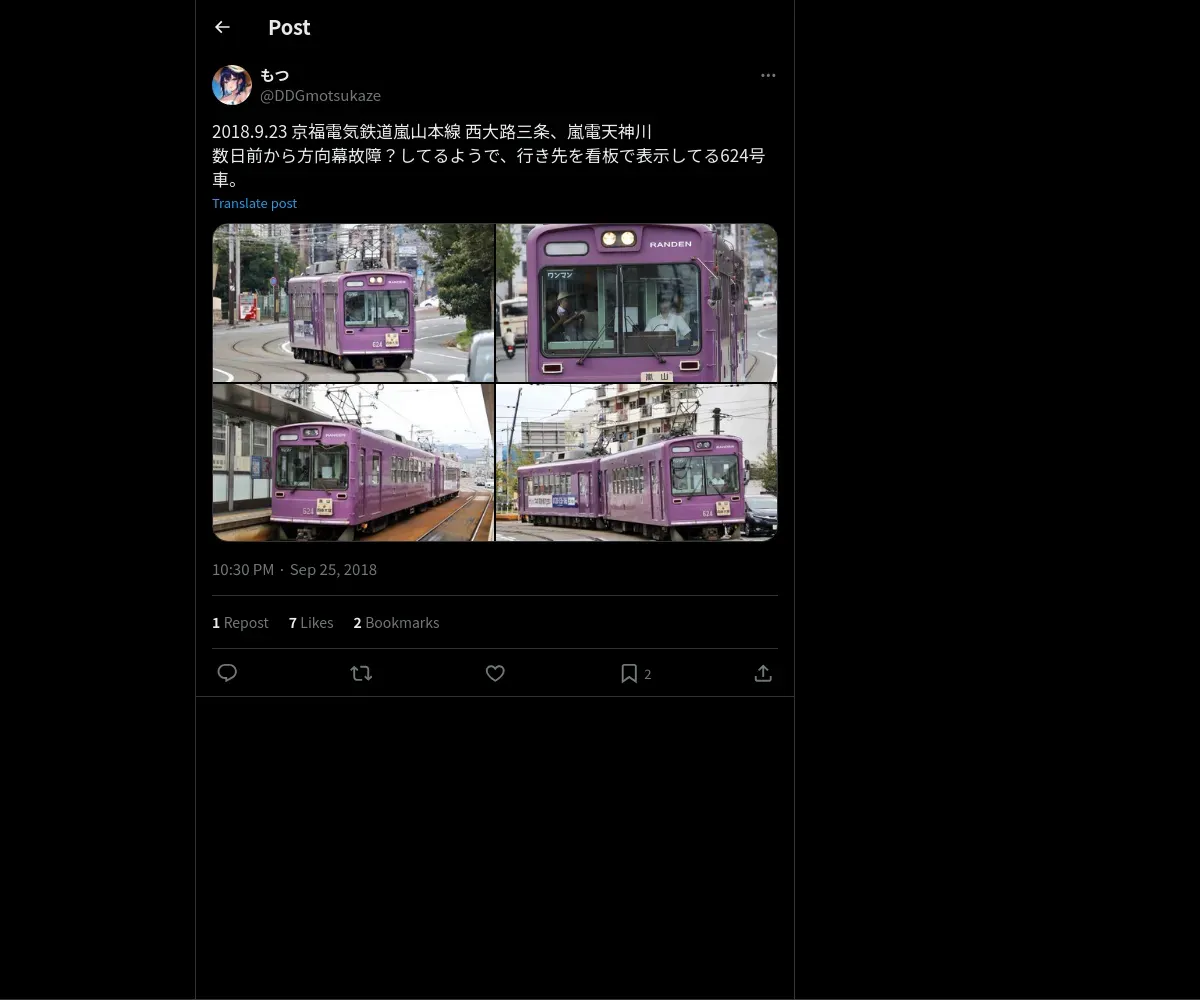
Task: Click the もつ display name
Action: [274, 75]
